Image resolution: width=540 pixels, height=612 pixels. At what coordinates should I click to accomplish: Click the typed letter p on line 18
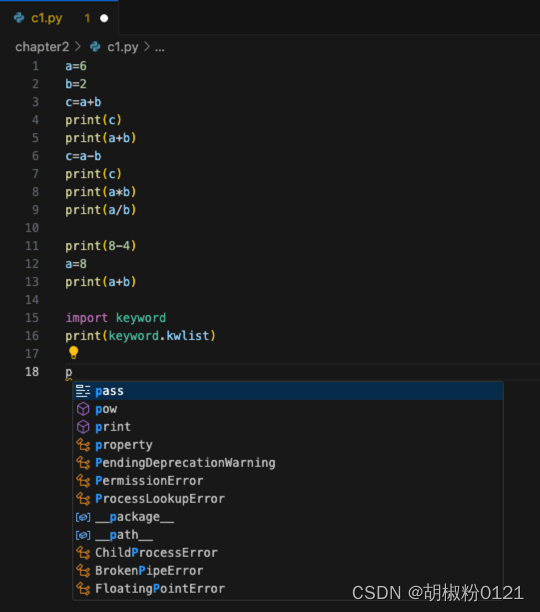coord(69,373)
